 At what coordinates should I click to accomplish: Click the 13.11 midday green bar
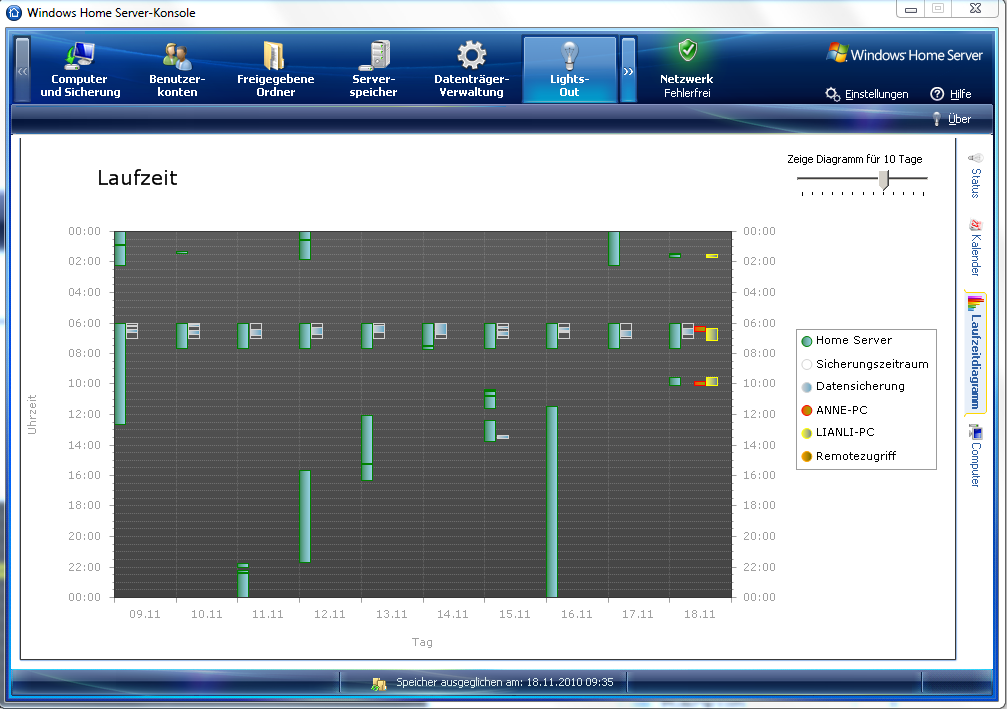[x=367, y=448]
